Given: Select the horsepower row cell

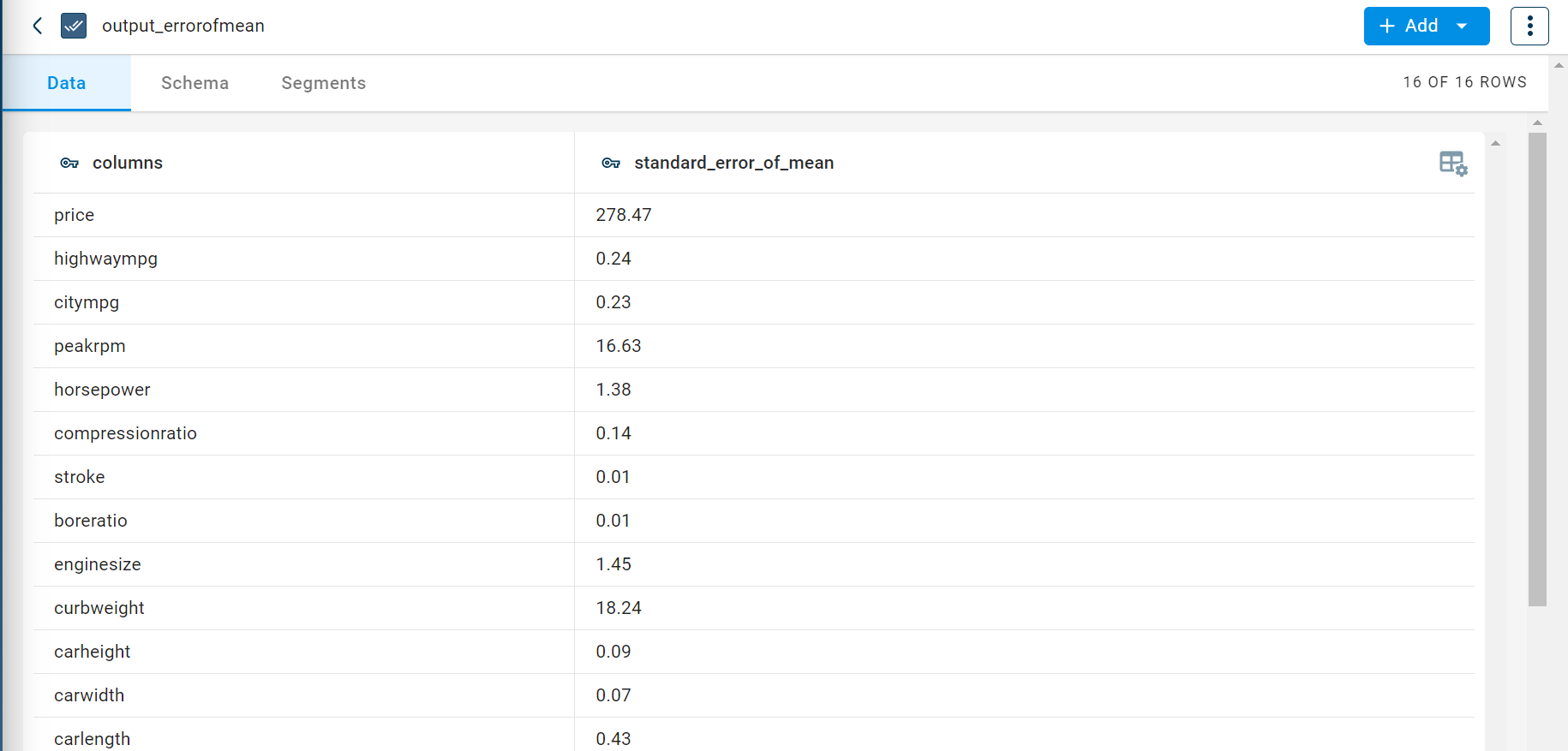Looking at the screenshot, I should pyautogui.click(x=303, y=390).
